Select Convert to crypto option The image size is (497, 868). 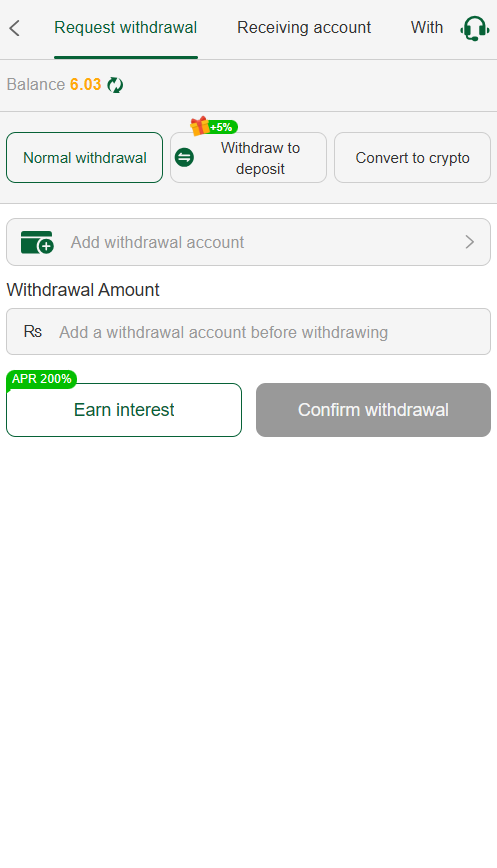click(x=412, y=158)
